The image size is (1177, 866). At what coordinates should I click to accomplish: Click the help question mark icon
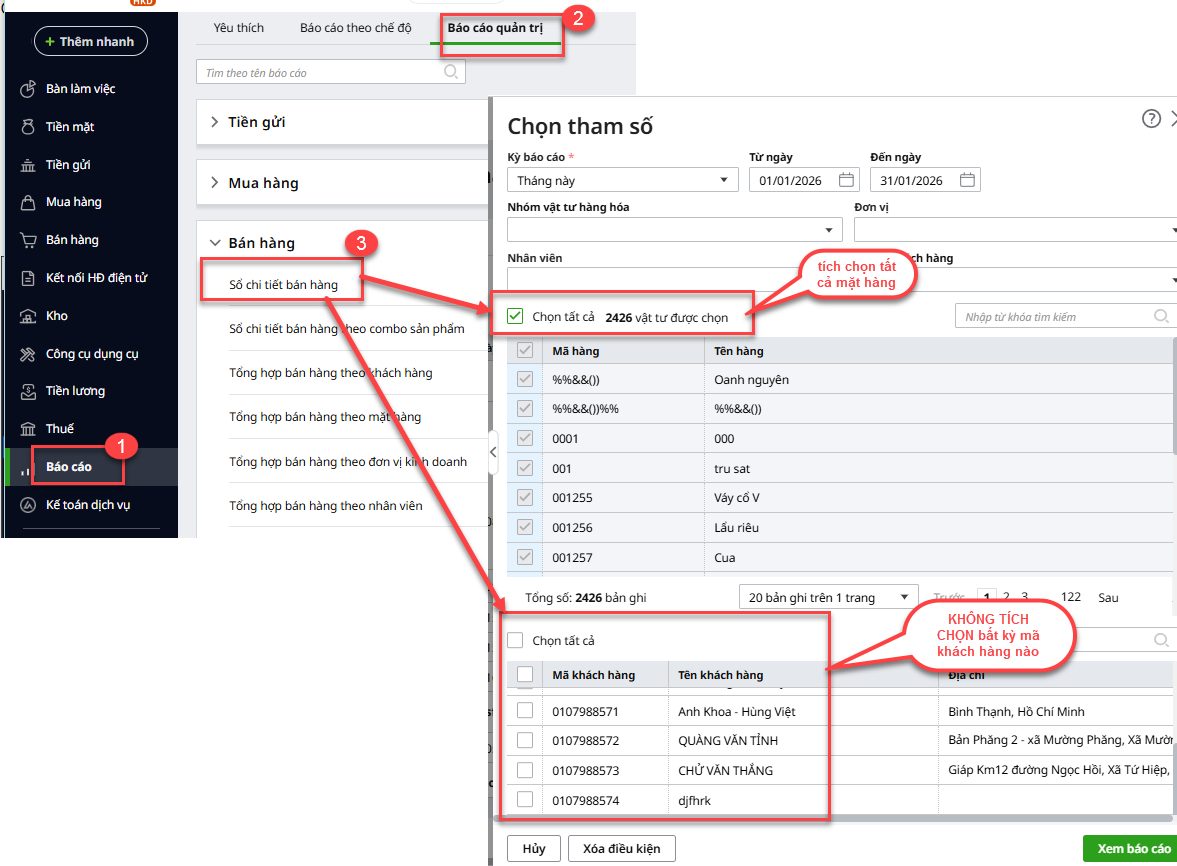[1151, 119]
